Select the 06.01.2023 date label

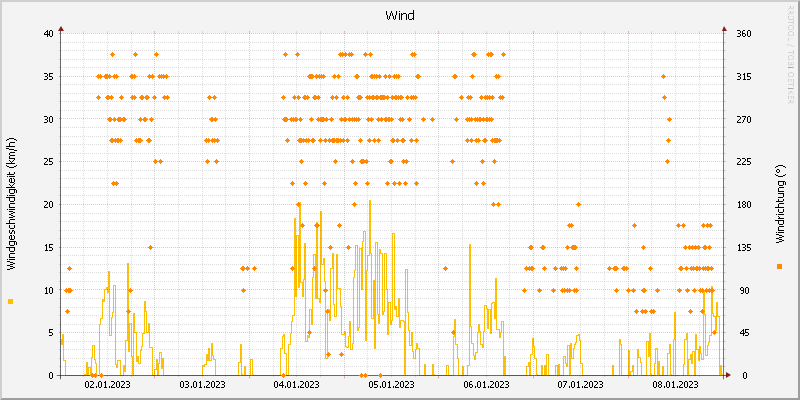pos(487,384)
